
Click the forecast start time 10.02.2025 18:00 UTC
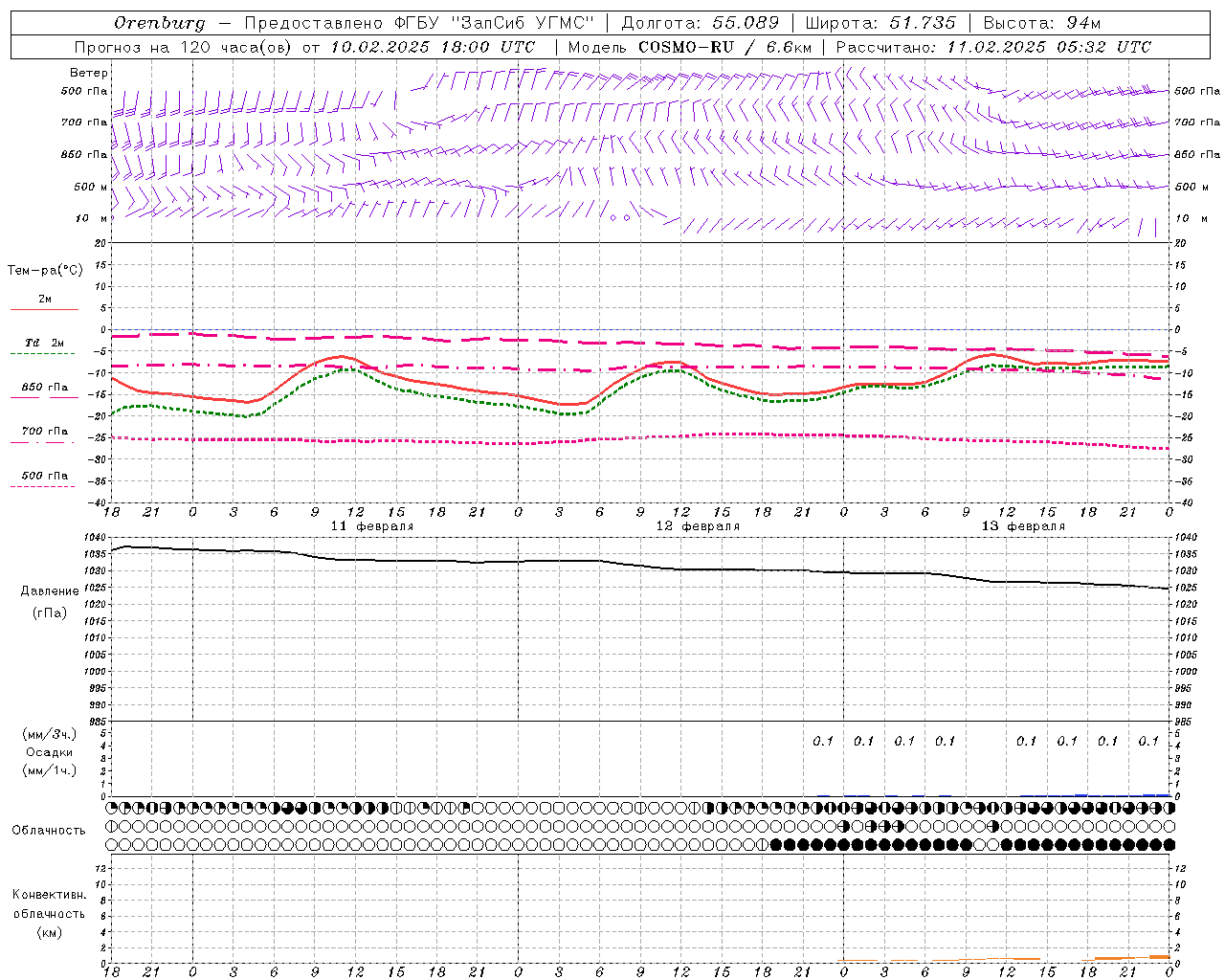433,47
